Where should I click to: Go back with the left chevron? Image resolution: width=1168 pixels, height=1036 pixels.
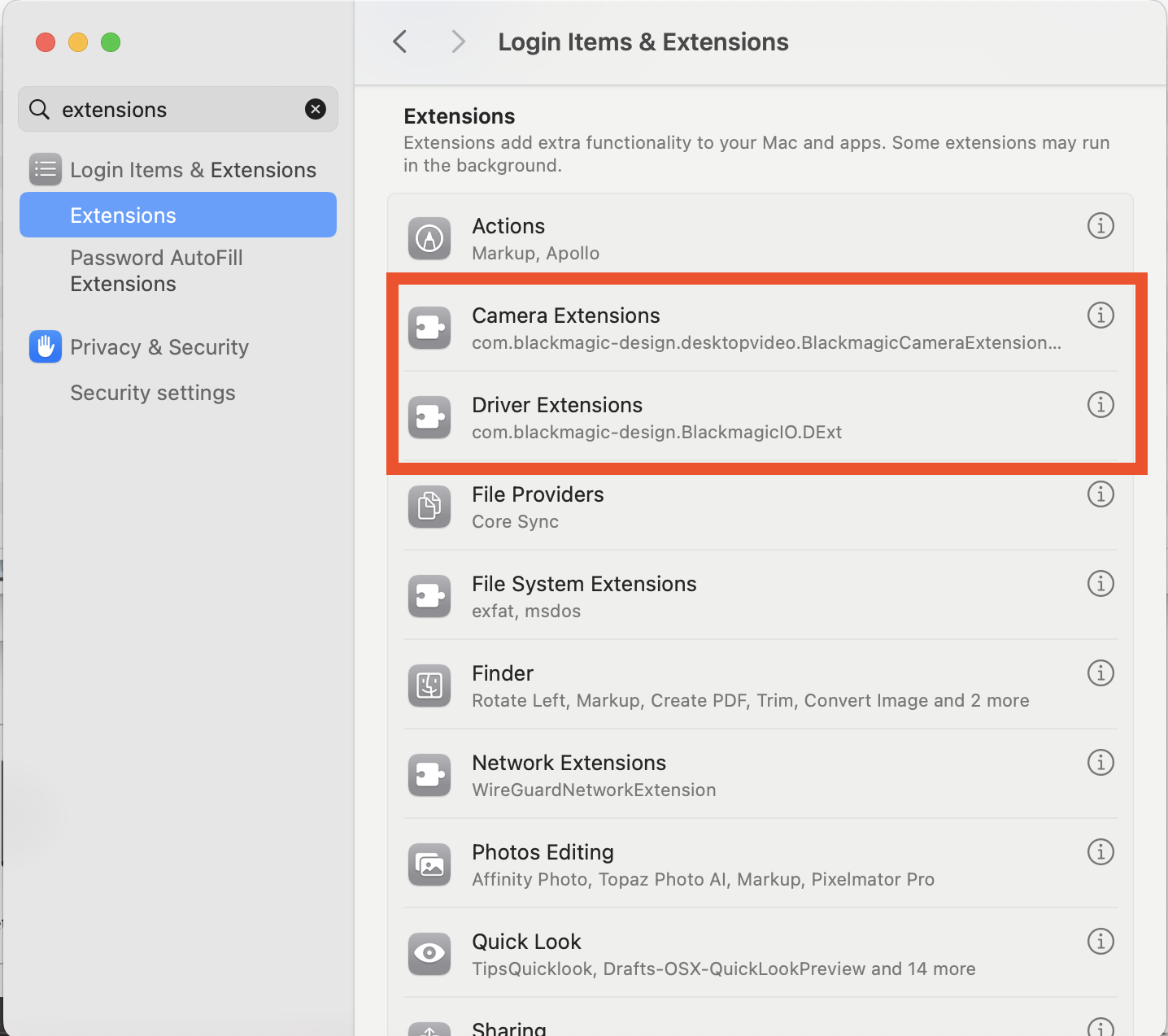coord(399,41)
